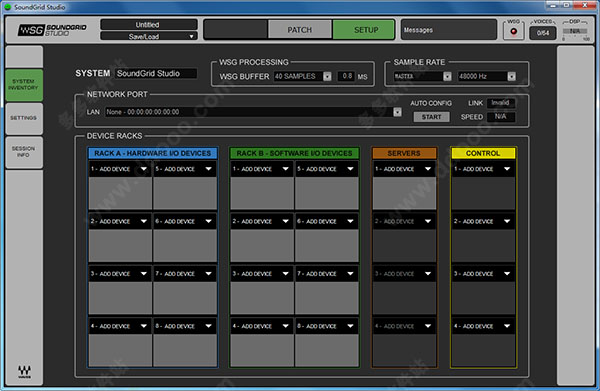The image size is (600, 391).
Task: Open the Save/Load dropdown menu
Action: (x=148, y=36)
